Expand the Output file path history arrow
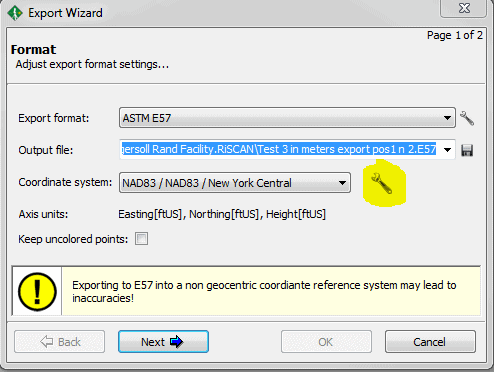 click(x=447, y=150)
